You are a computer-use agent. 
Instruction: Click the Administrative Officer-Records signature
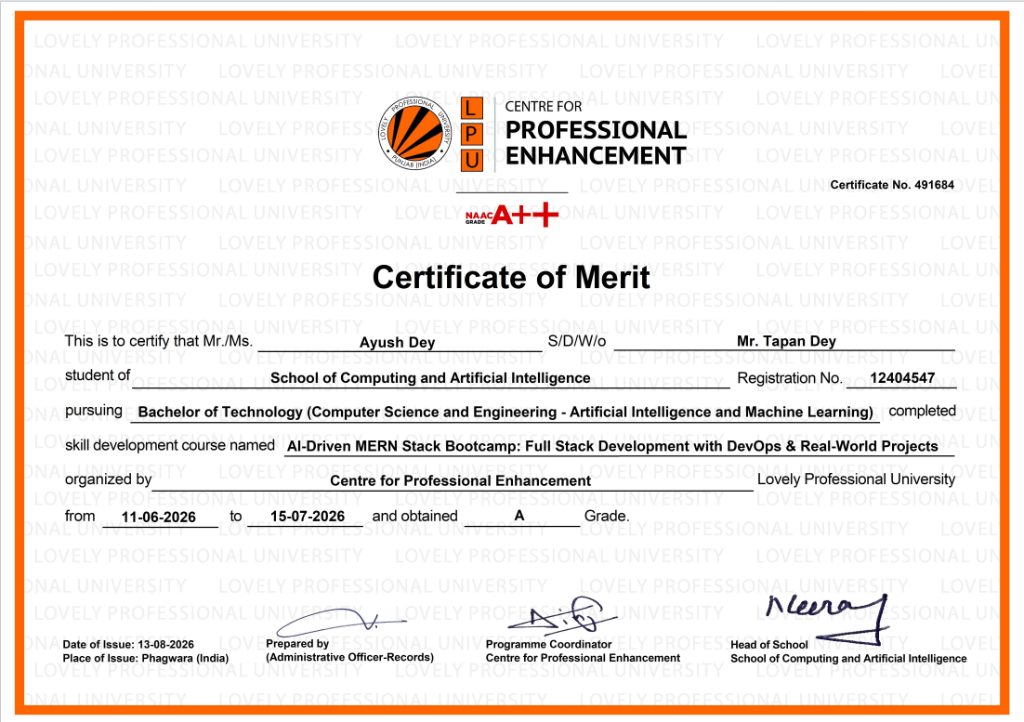point(341,621)
